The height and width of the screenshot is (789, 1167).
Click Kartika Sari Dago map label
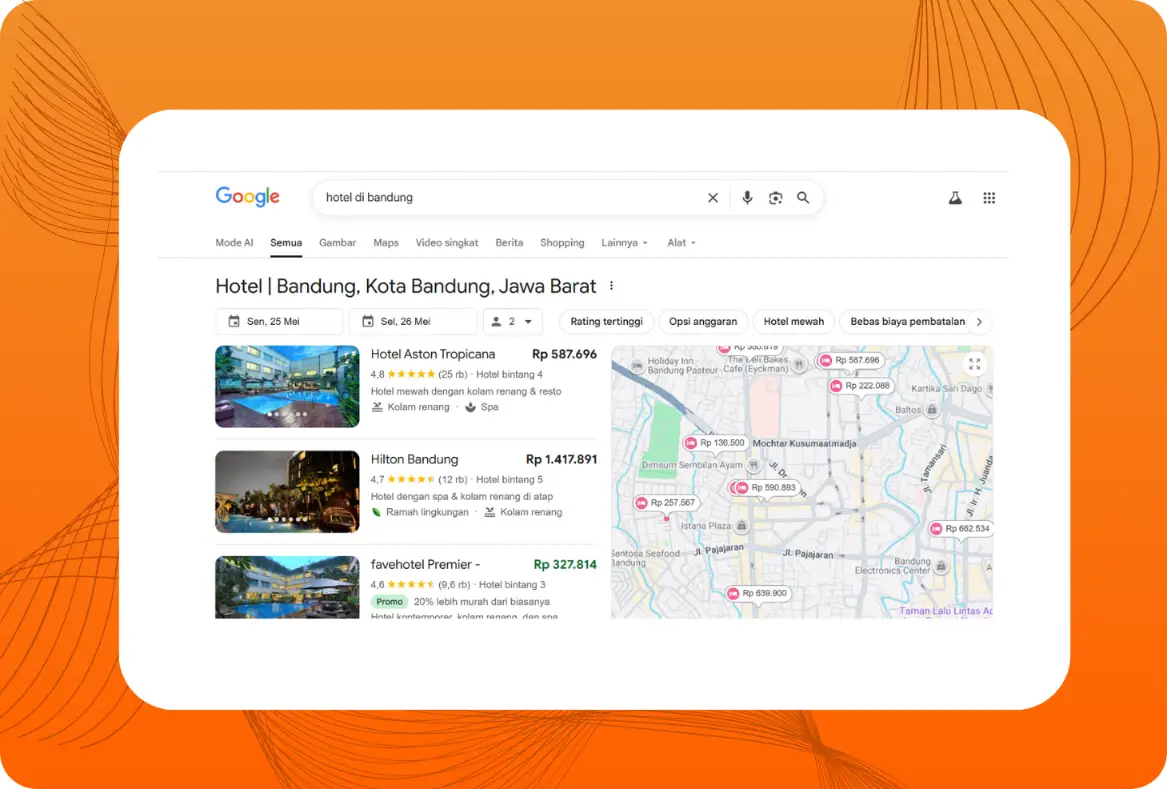pos(947,389)
